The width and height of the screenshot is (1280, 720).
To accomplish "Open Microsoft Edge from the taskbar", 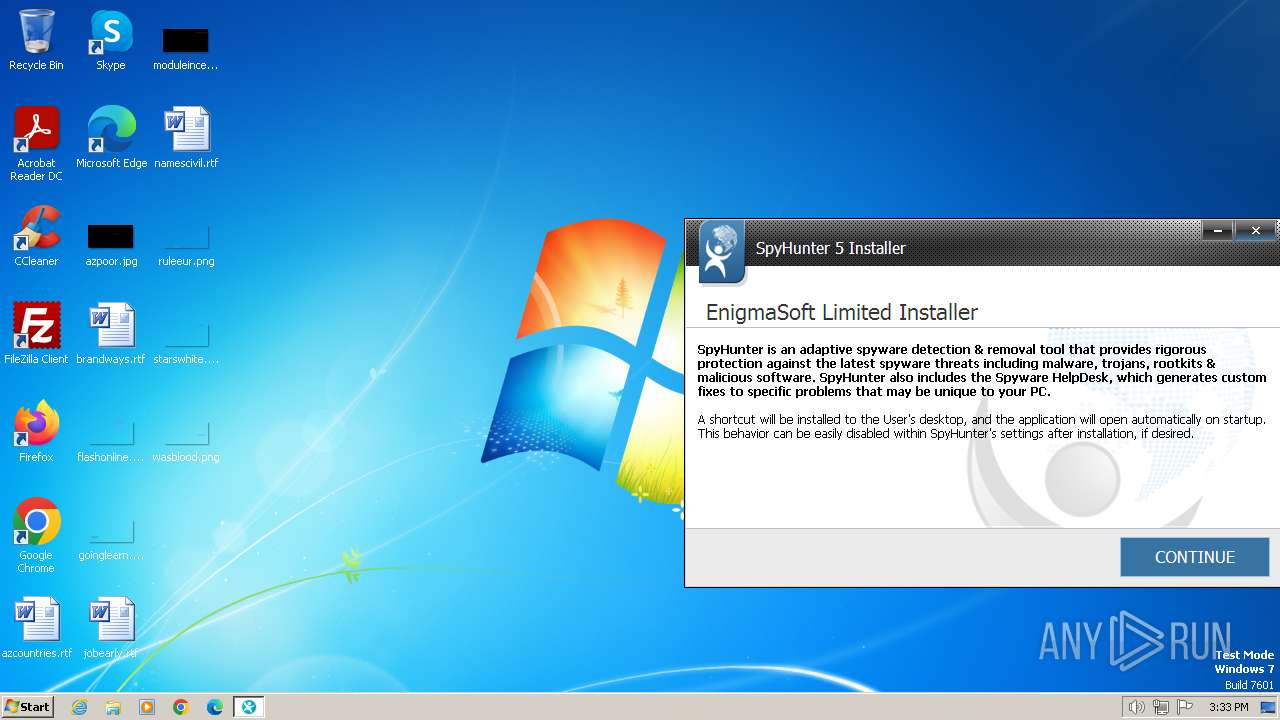I will pos(215,707).
